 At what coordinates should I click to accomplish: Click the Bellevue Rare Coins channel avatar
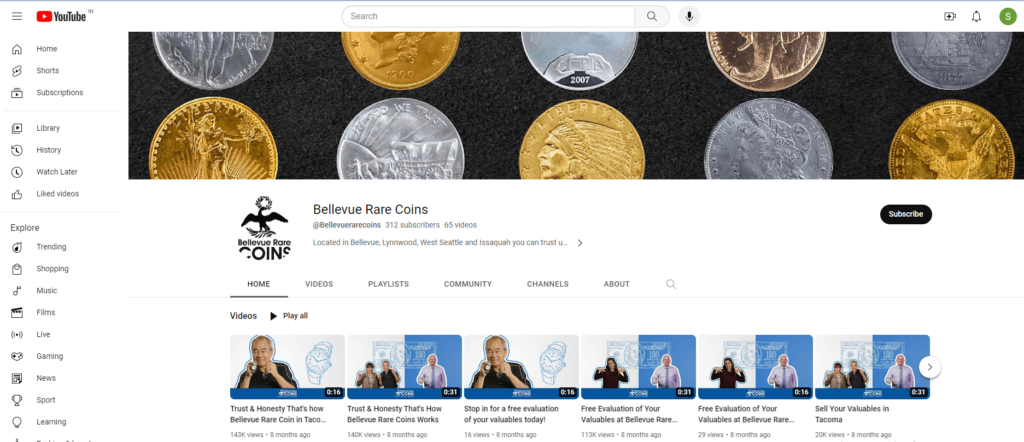pyautogui.click(x=264, y=228)
